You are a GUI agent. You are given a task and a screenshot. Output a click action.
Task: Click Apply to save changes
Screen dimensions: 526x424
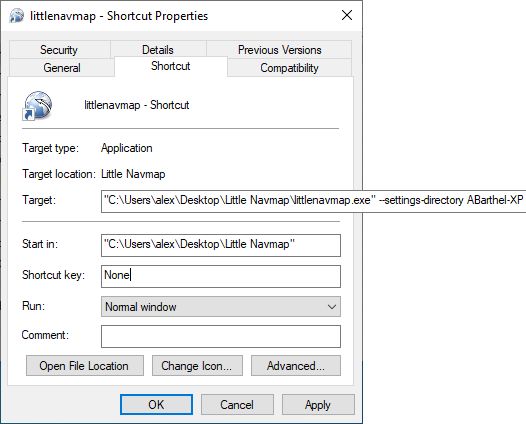[x=318, y=405]
